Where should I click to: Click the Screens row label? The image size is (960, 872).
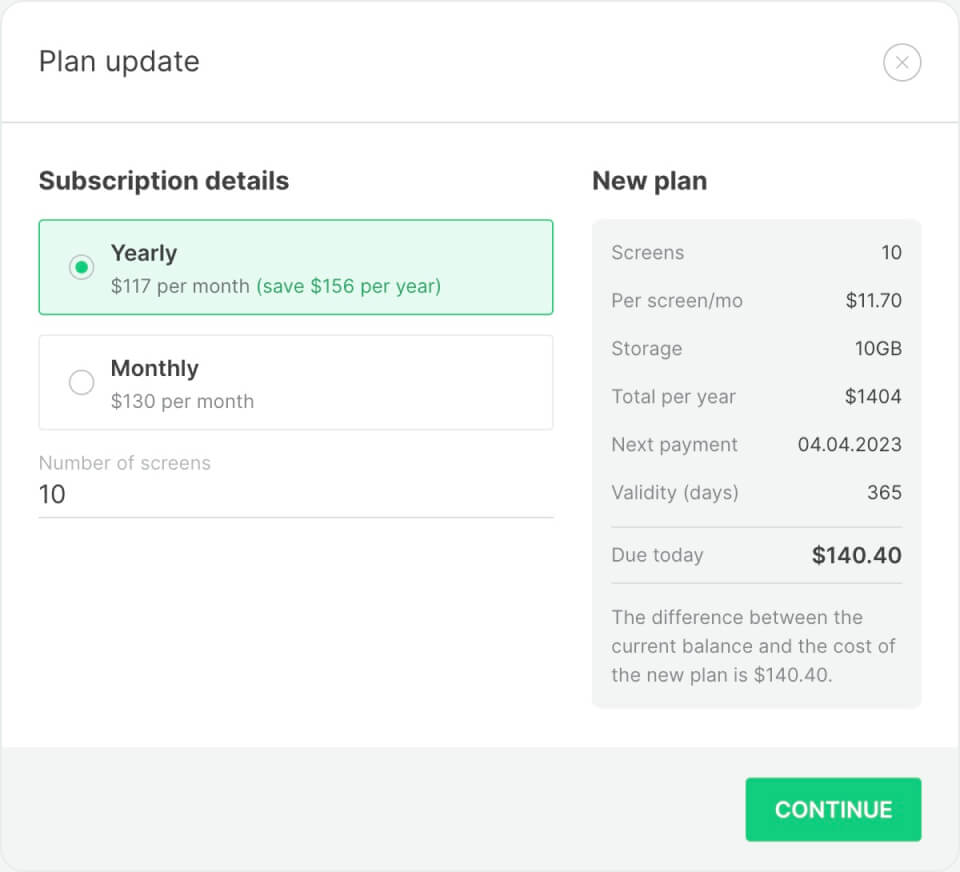tap(648, 253)
